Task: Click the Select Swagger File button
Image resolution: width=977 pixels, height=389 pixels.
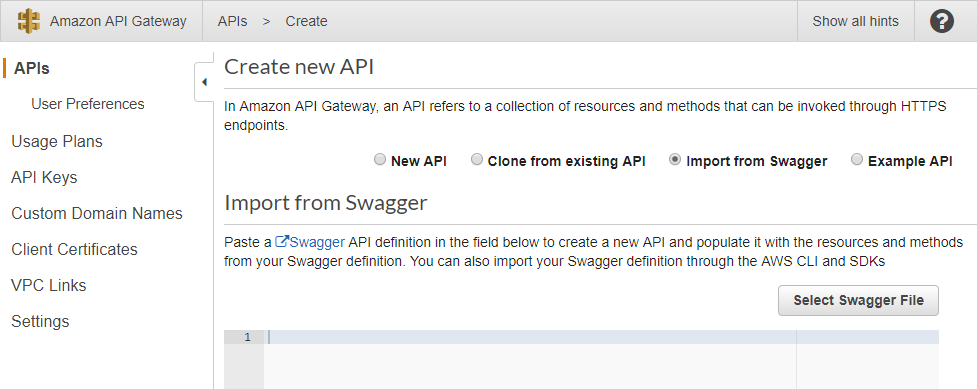Action: click(x=858, y=300)
